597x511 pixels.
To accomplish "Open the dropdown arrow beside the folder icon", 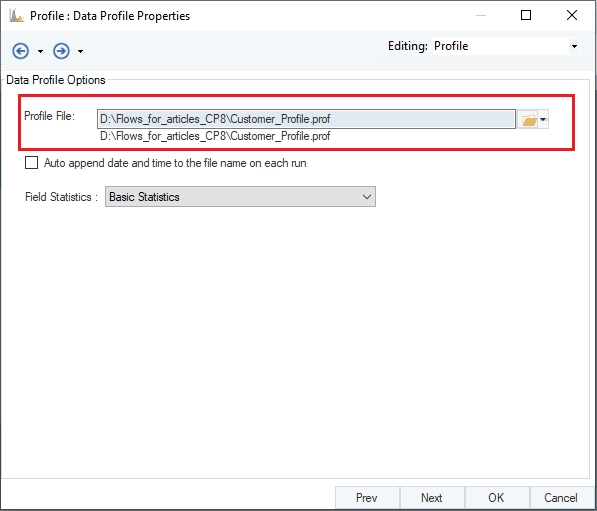I will coord(543,120).
